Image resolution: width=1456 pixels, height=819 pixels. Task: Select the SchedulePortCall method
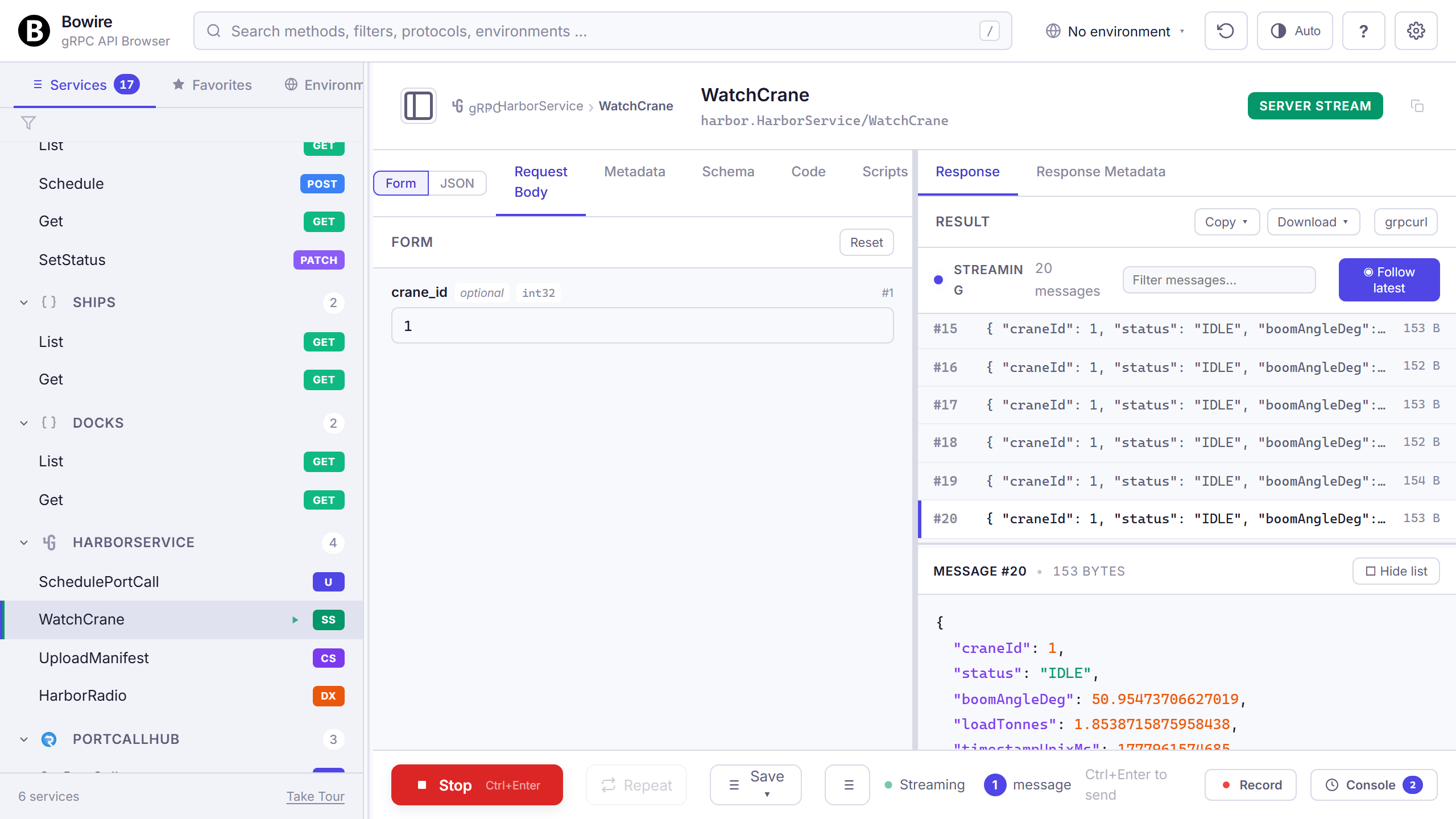tap(182, 582)
